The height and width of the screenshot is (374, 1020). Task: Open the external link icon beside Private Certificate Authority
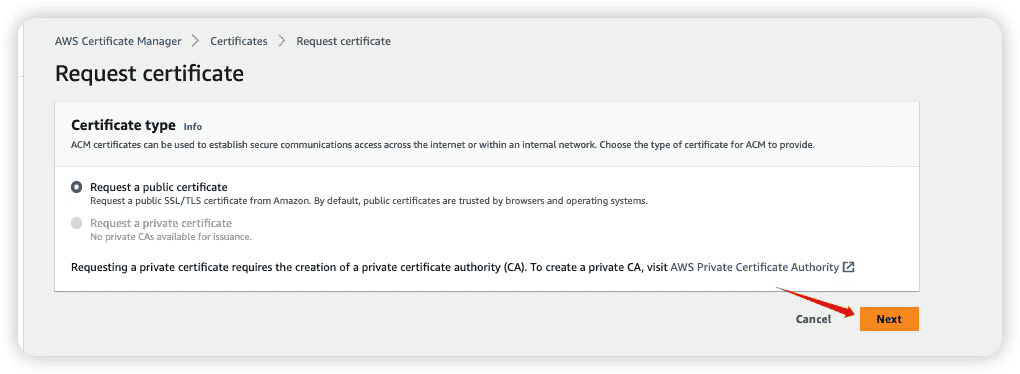tap(848, 267)
